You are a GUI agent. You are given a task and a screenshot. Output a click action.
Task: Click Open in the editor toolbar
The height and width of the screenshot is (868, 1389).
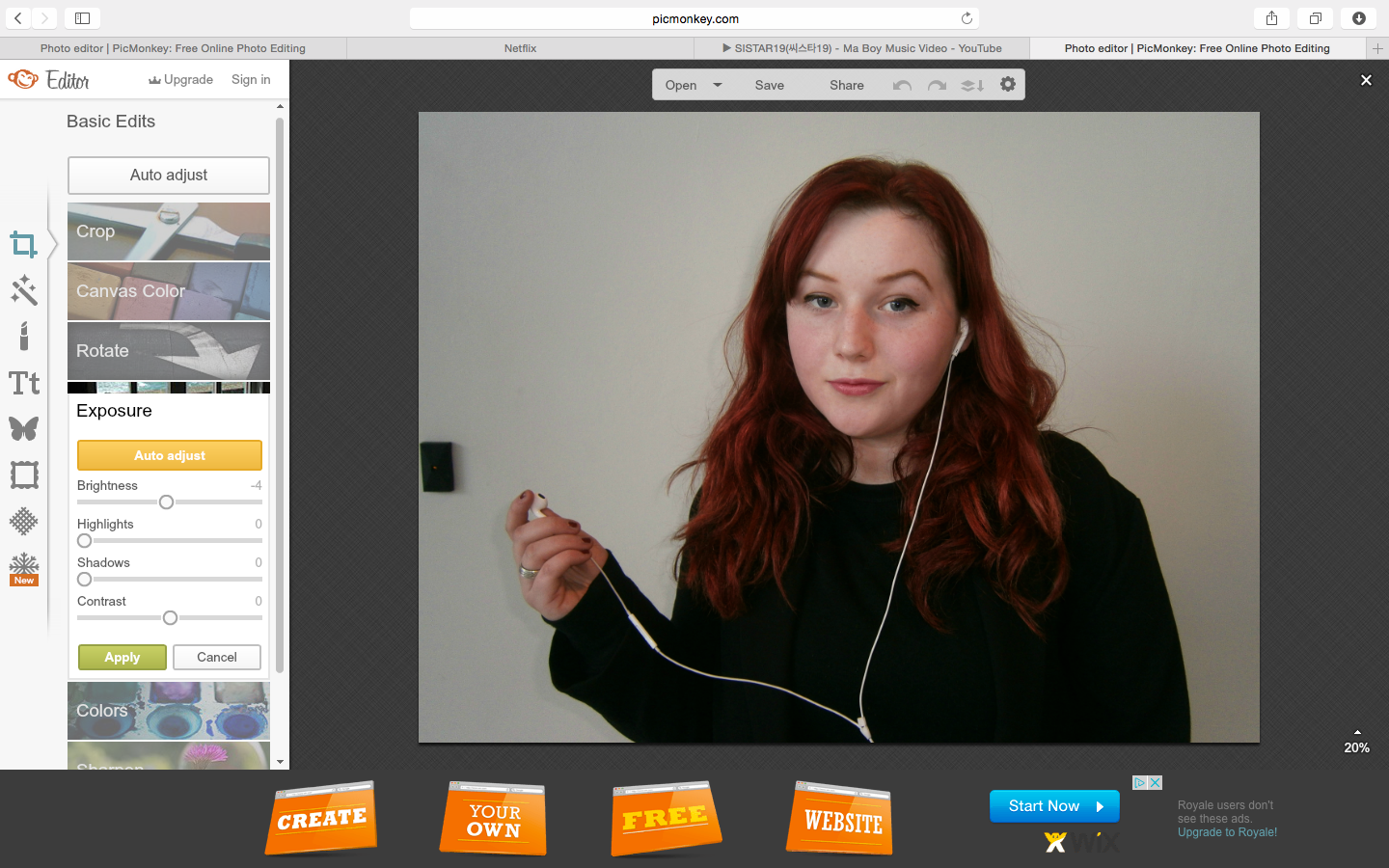click(681, 85)
